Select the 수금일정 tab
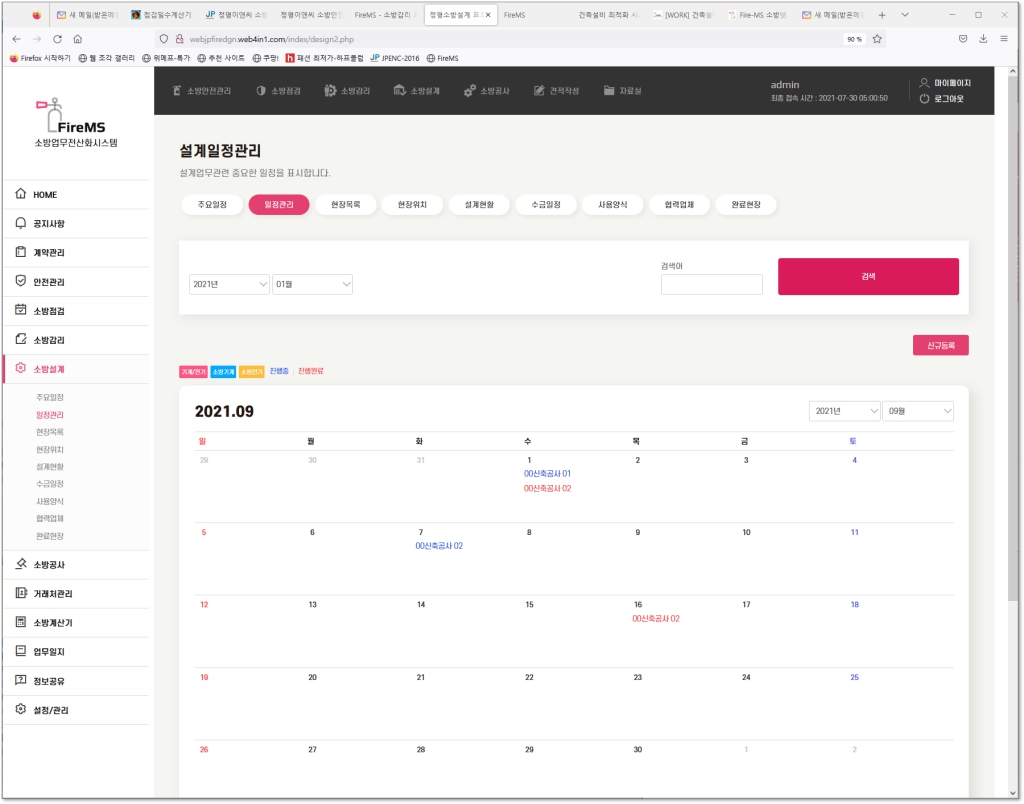The height and width of the screenshot is (804, 1024). coord(545,204)
